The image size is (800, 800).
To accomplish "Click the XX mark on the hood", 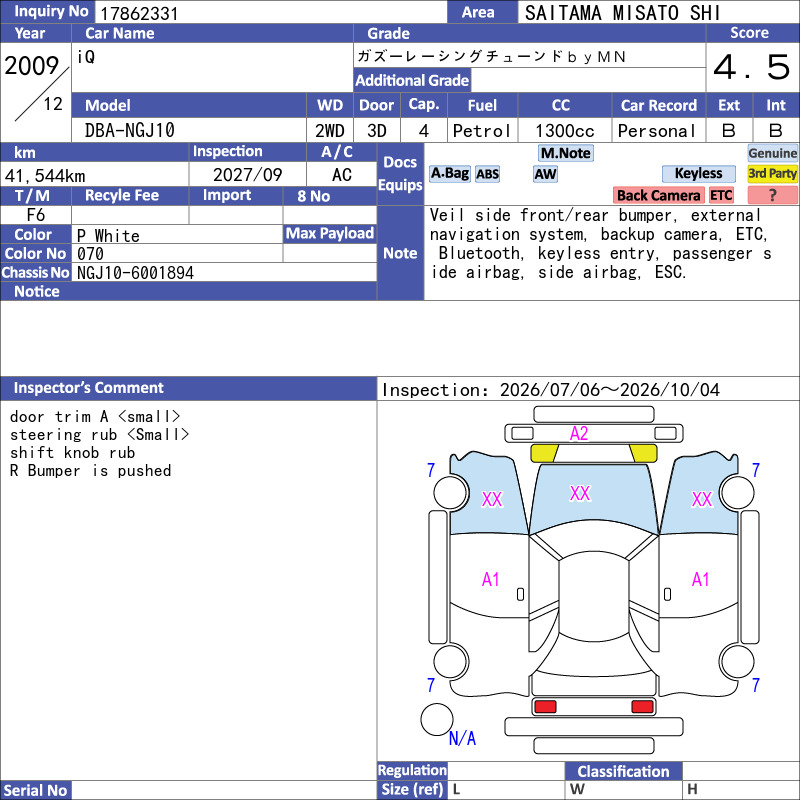I will tap(580, 493).
